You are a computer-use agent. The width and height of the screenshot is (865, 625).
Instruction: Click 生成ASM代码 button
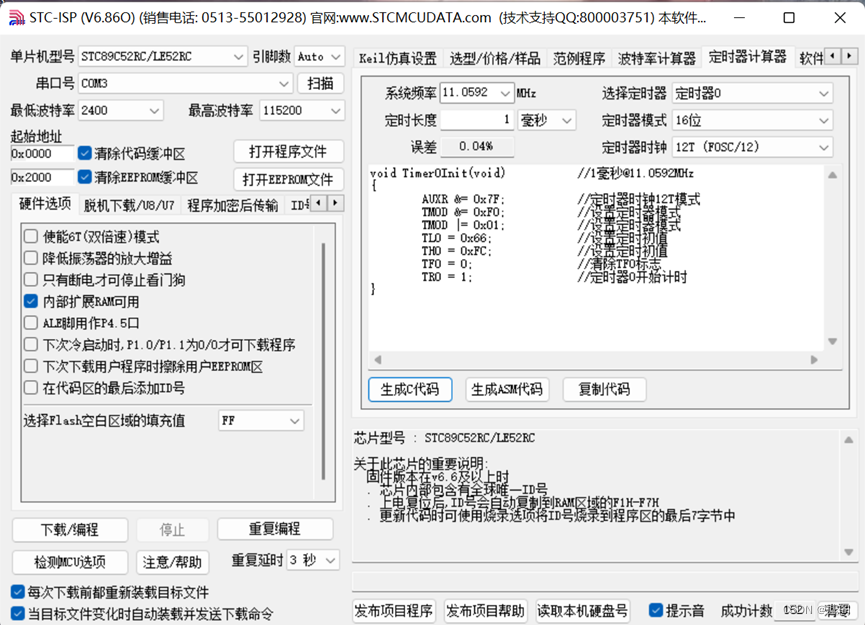coord(507,389)
